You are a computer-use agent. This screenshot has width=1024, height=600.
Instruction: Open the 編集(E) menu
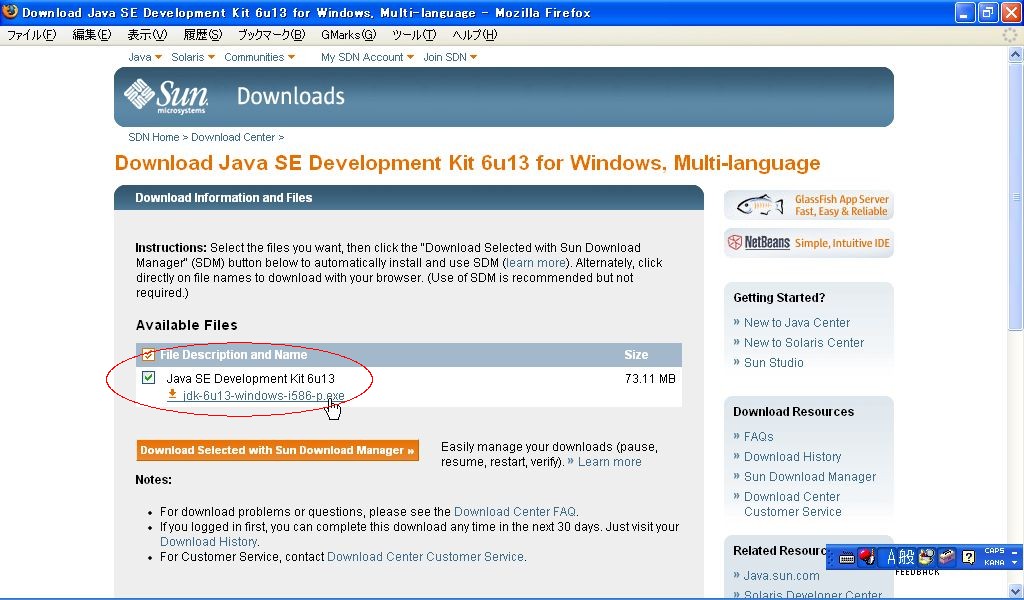click(x=91, y=35)
